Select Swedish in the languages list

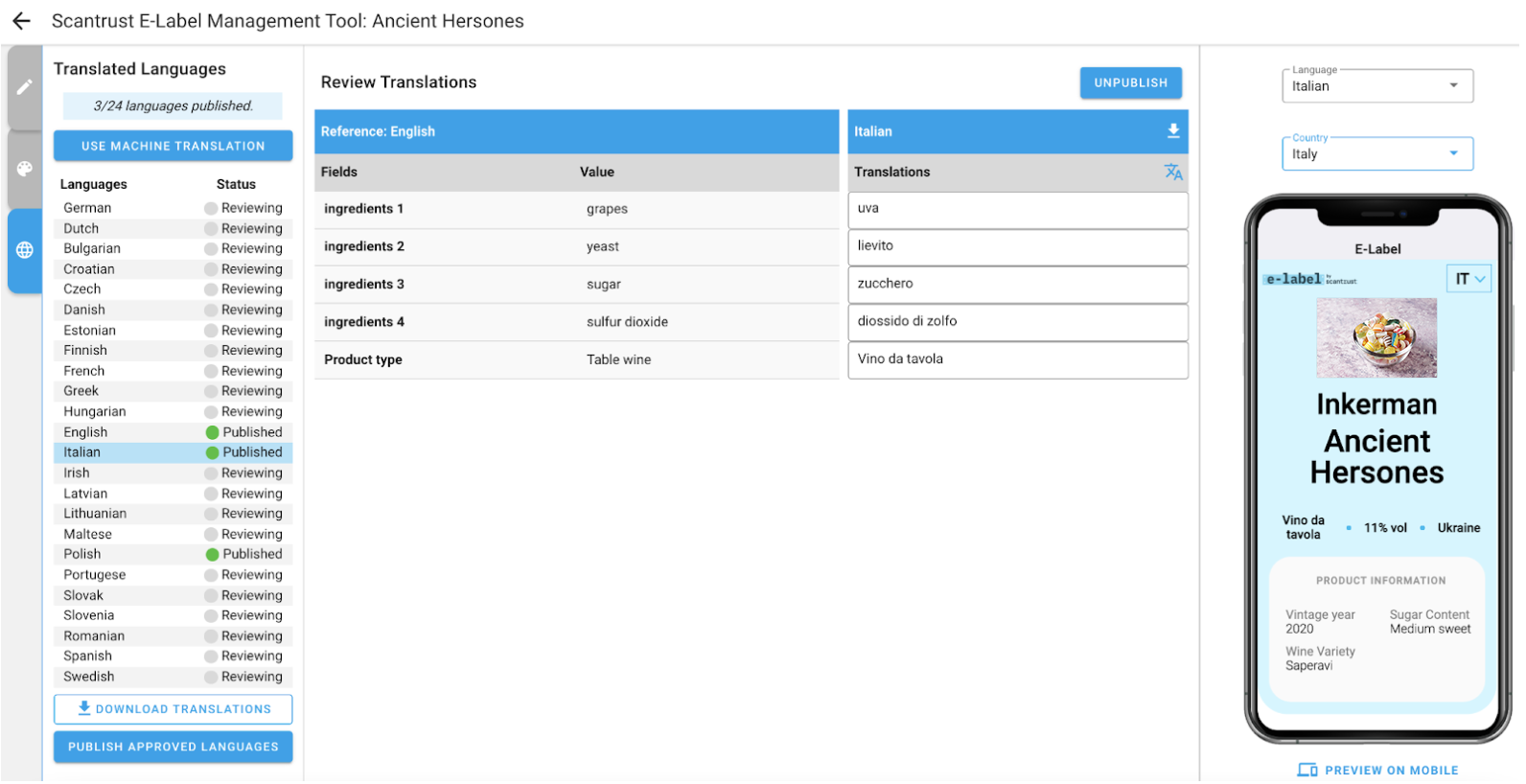tap(173, 679)
